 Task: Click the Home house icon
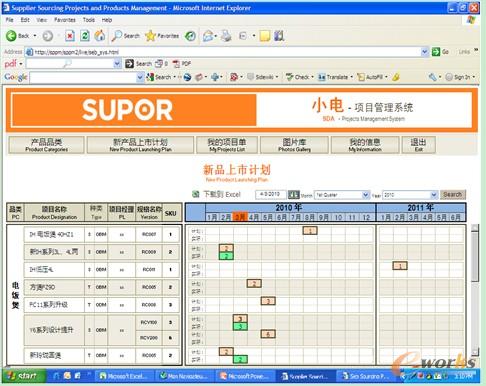(x=100, y=35)
